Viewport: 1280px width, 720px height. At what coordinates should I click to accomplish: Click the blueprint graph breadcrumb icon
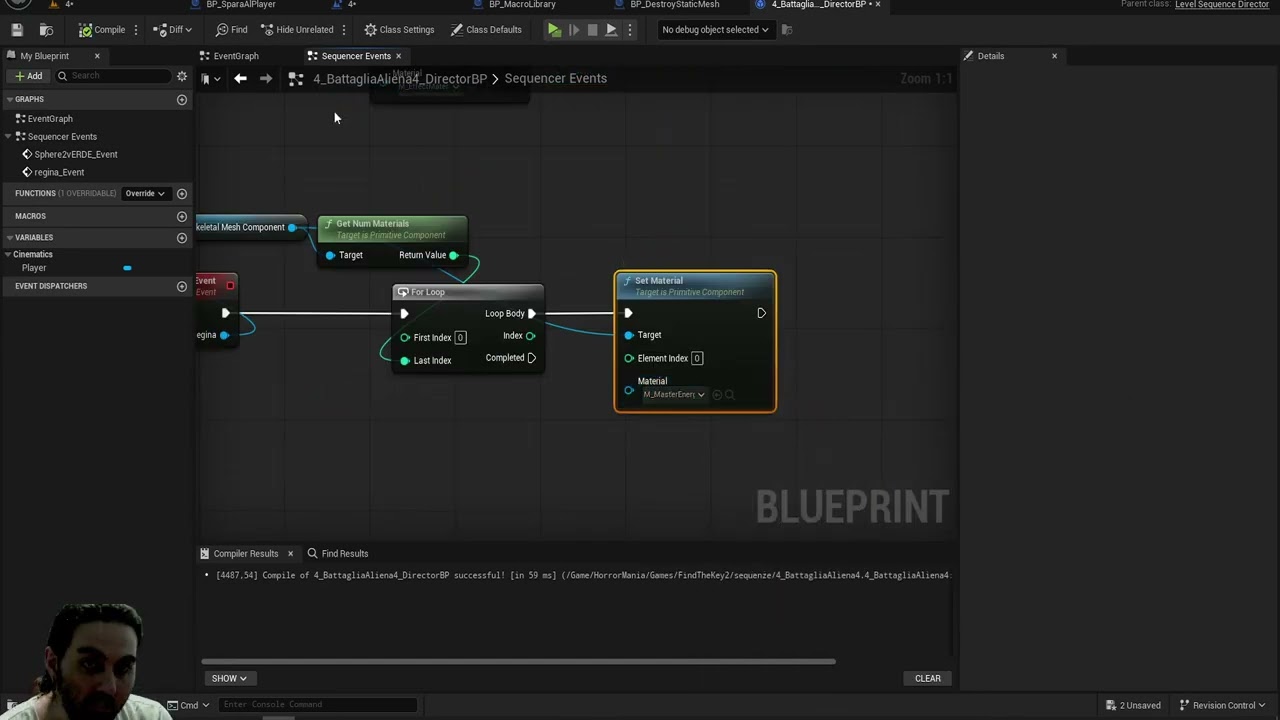tap(296, 78)
